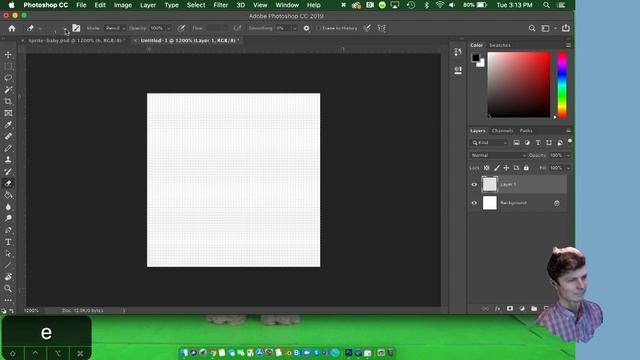Viewport: 640px width, 360px height.
Task: Open the Color panel flyout menu
Action: pyautogui.click(x=568, y=45)
